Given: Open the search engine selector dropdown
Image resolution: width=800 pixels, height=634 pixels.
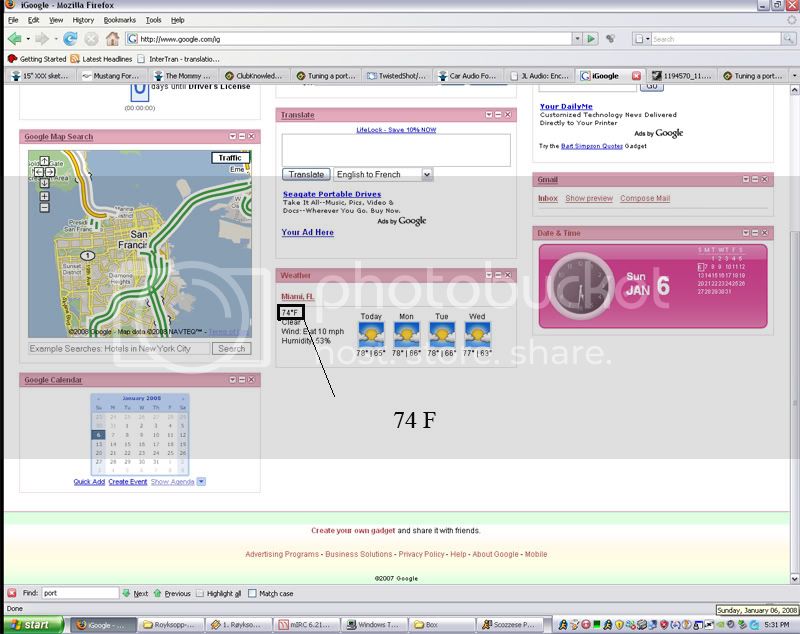Looking at the screenshot, I should pyautogui.click(x=642, y=39).
